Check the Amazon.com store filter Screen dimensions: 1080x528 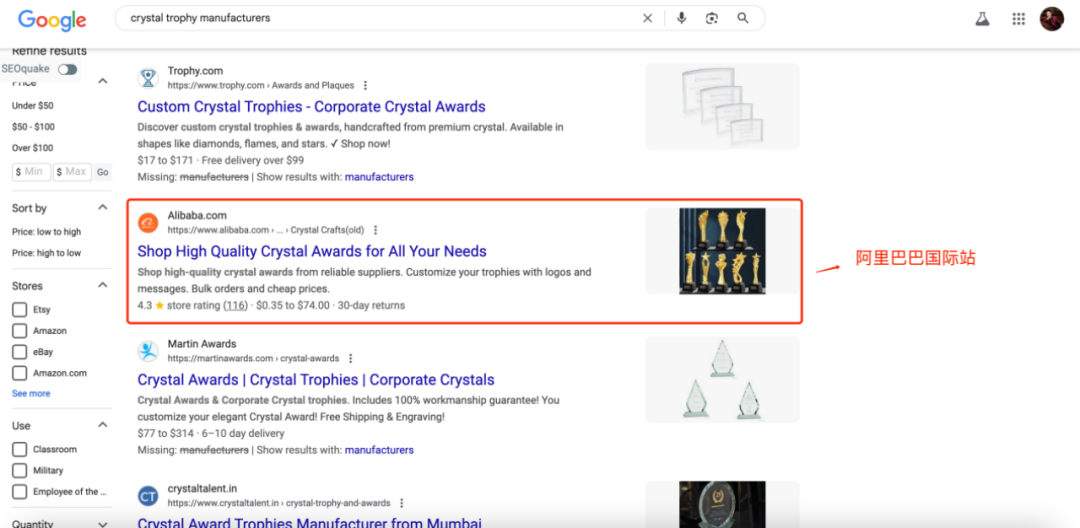pyautogui.click(x=20, y=373)
